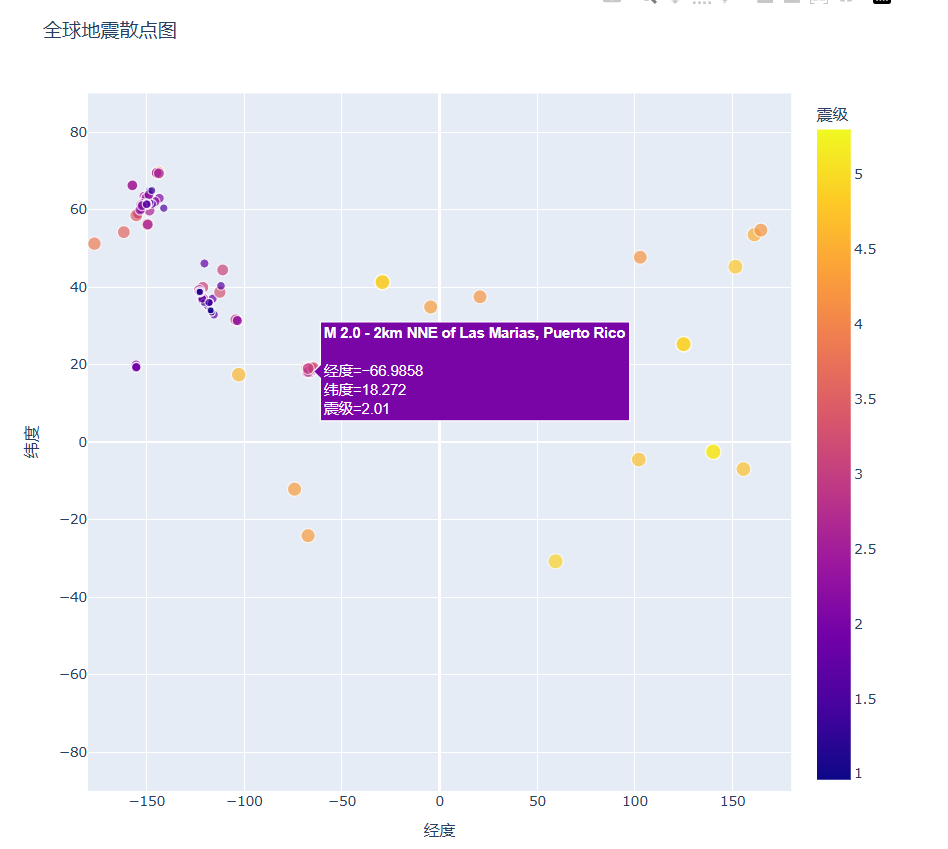Click x-axis tick label −150
The width and height of the screenshot is (948, 849).
147,802
